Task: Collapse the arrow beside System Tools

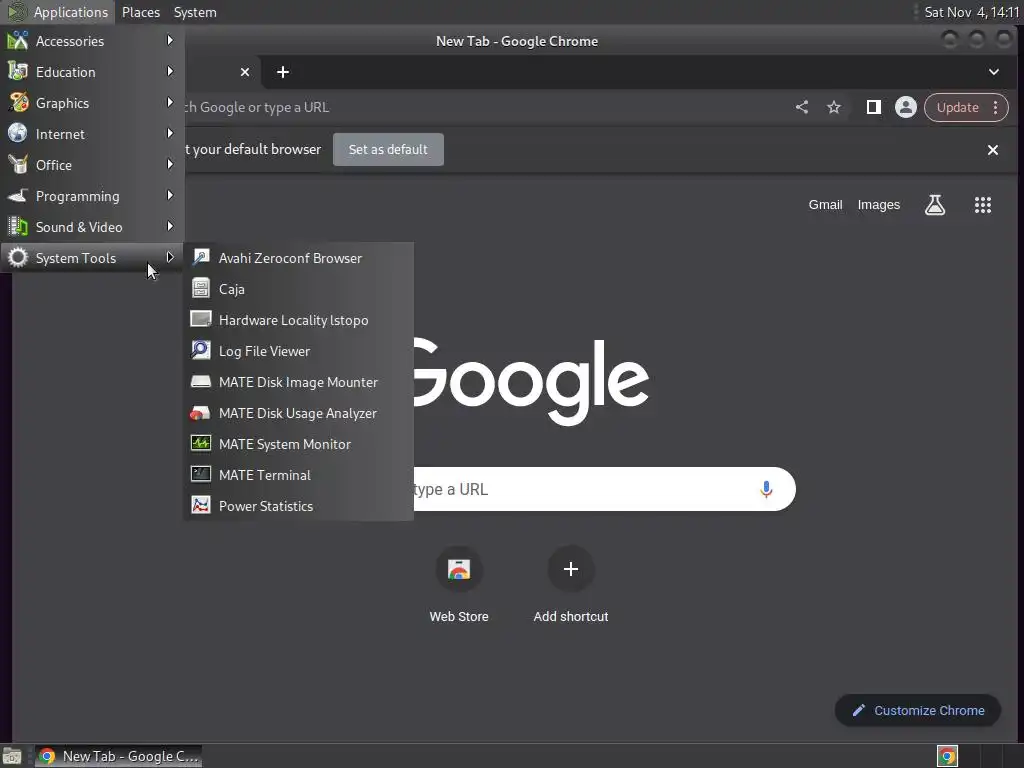Action: click(170, 257)
